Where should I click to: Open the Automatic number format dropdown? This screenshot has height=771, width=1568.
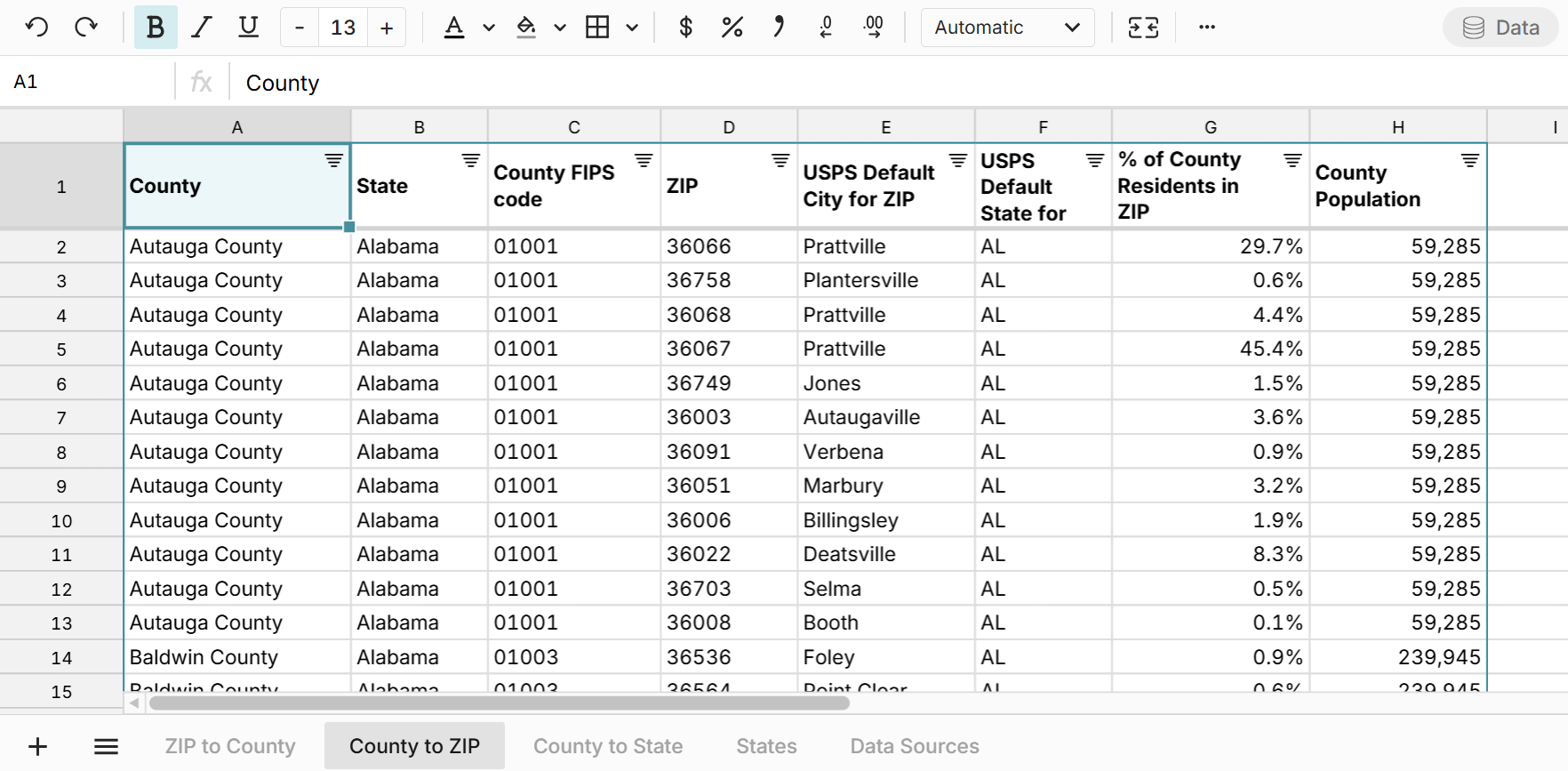click(x=1007, y=28)
